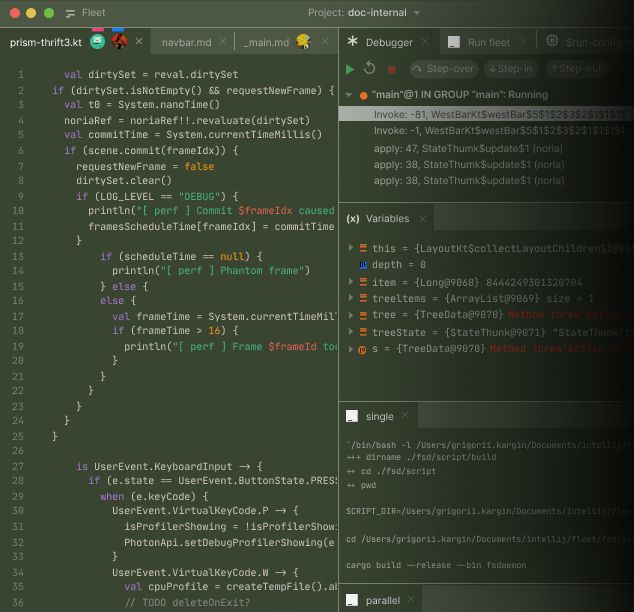
Task: Click the cargo build --release terminal line
Action: tap(436, 565)
